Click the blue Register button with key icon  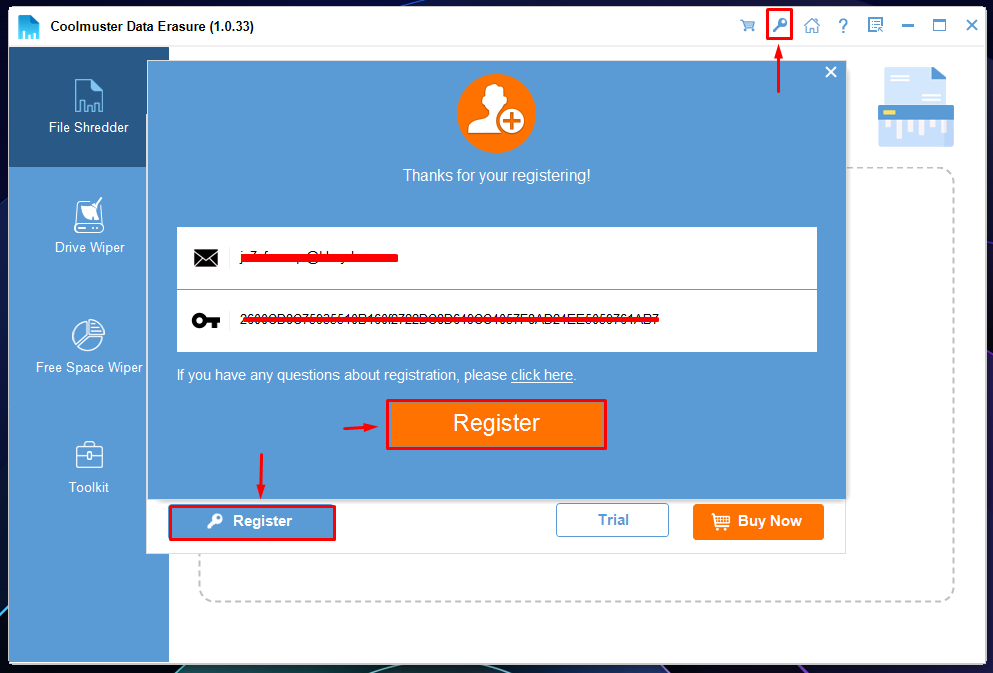point(252,522)
